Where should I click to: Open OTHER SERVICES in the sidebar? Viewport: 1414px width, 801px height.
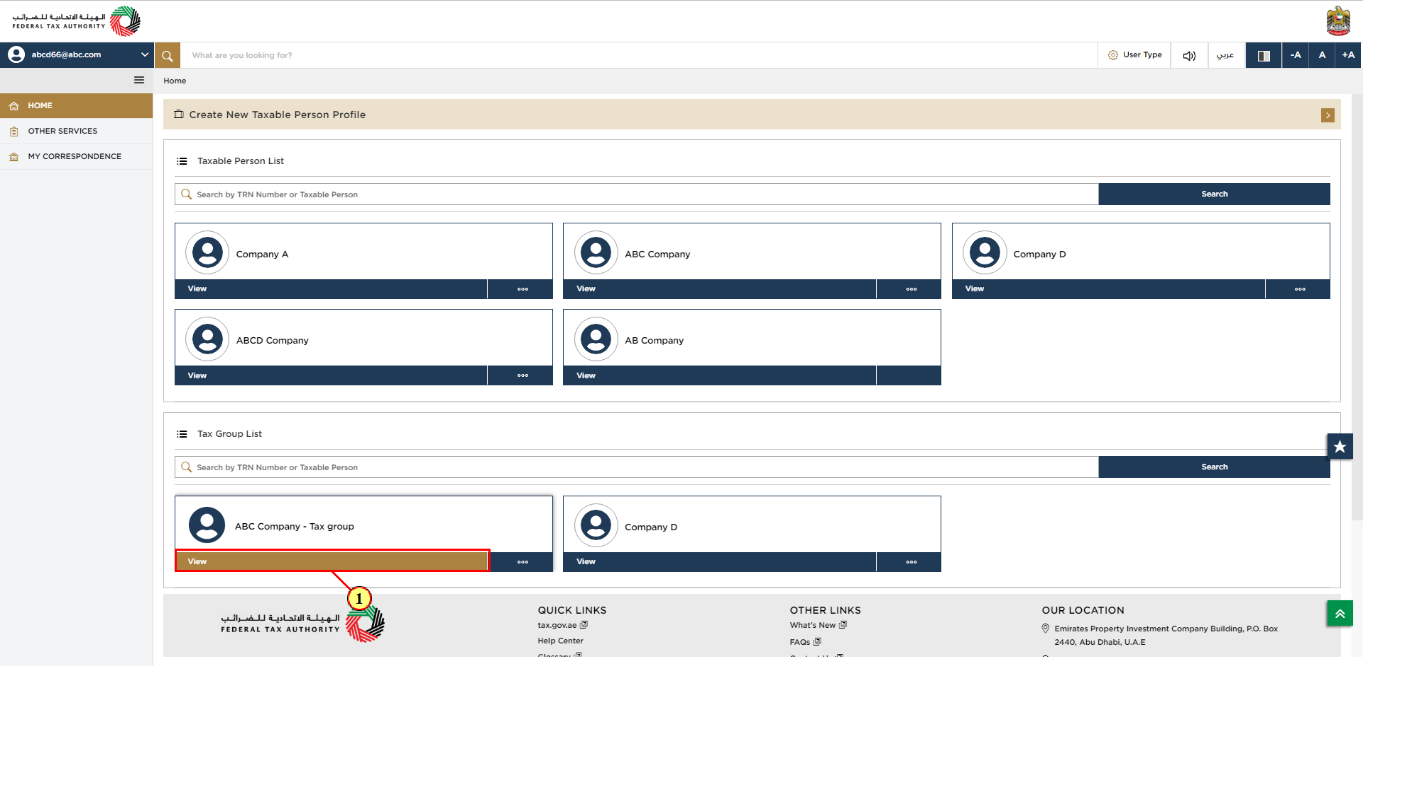(x=76, y=131)
